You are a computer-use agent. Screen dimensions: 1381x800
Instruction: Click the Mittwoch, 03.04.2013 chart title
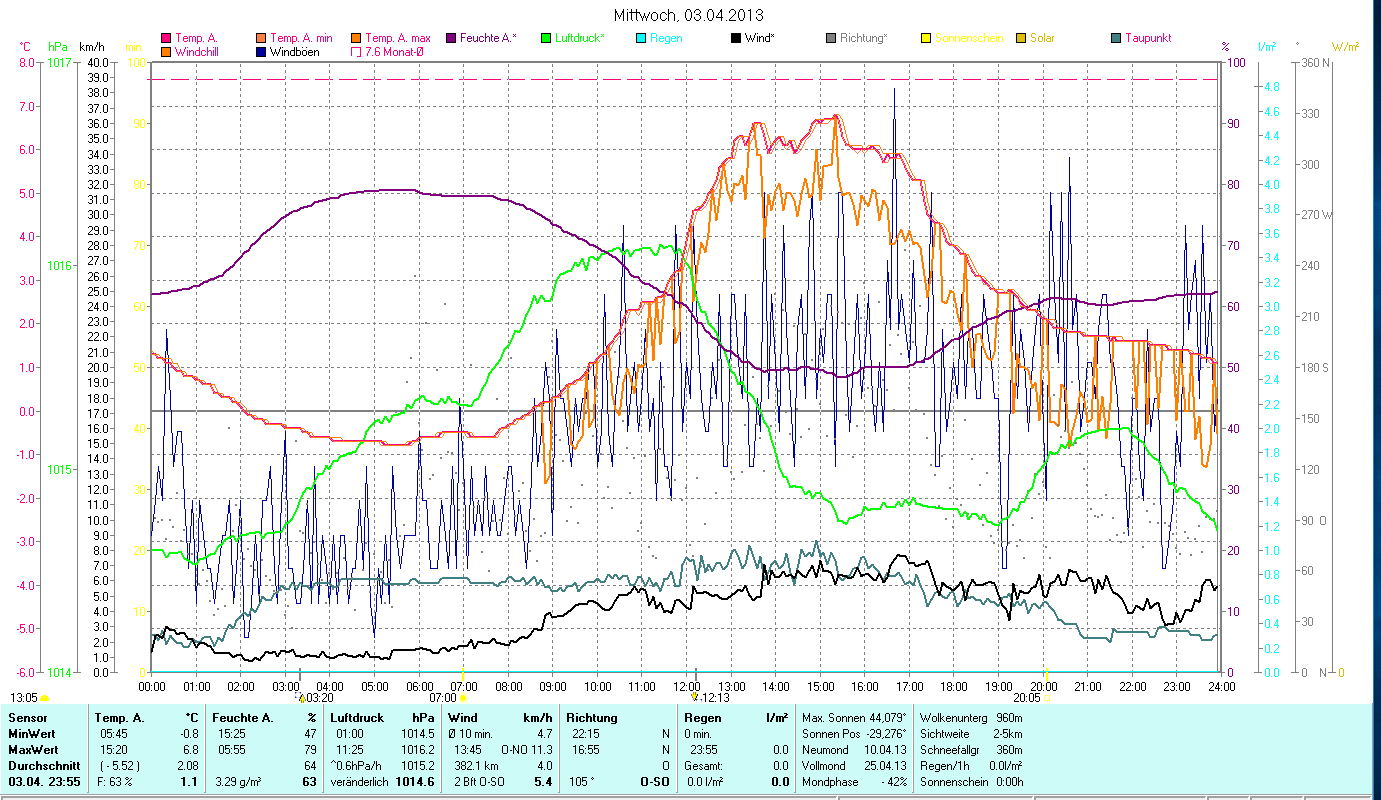pyautogui.click(x=689, y=16)
